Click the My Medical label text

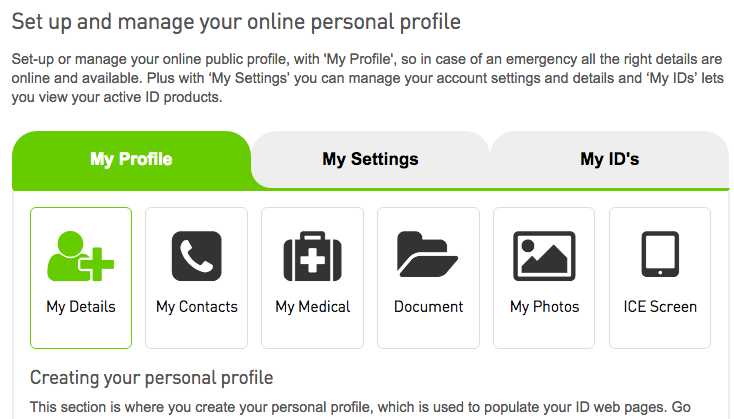point(313,307)
